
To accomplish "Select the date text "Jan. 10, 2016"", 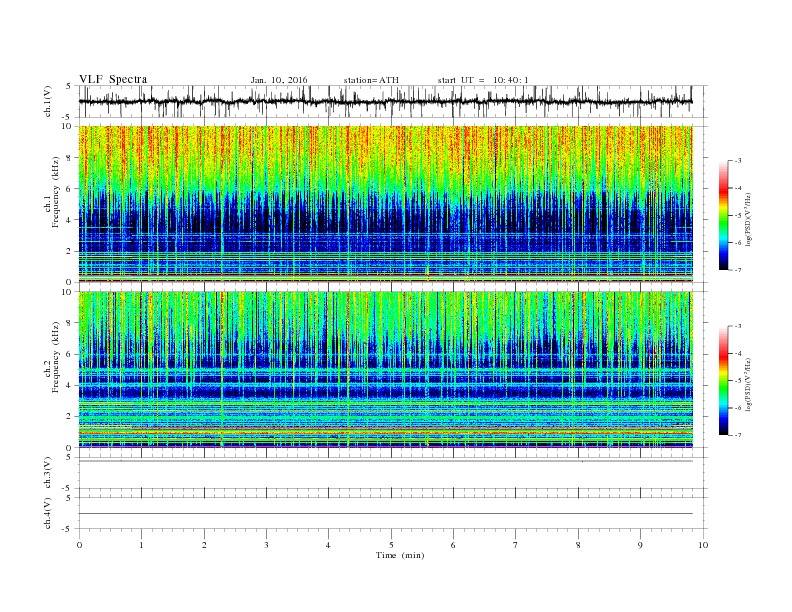I will [x=279, y=80].
